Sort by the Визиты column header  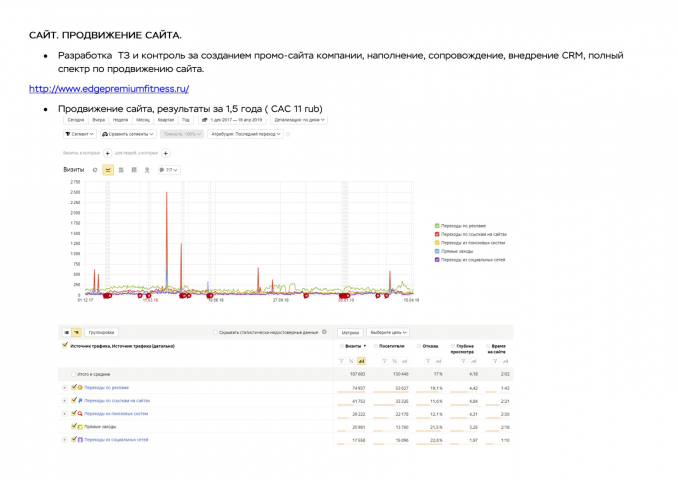pyautogui.click(x=353, y=346)
